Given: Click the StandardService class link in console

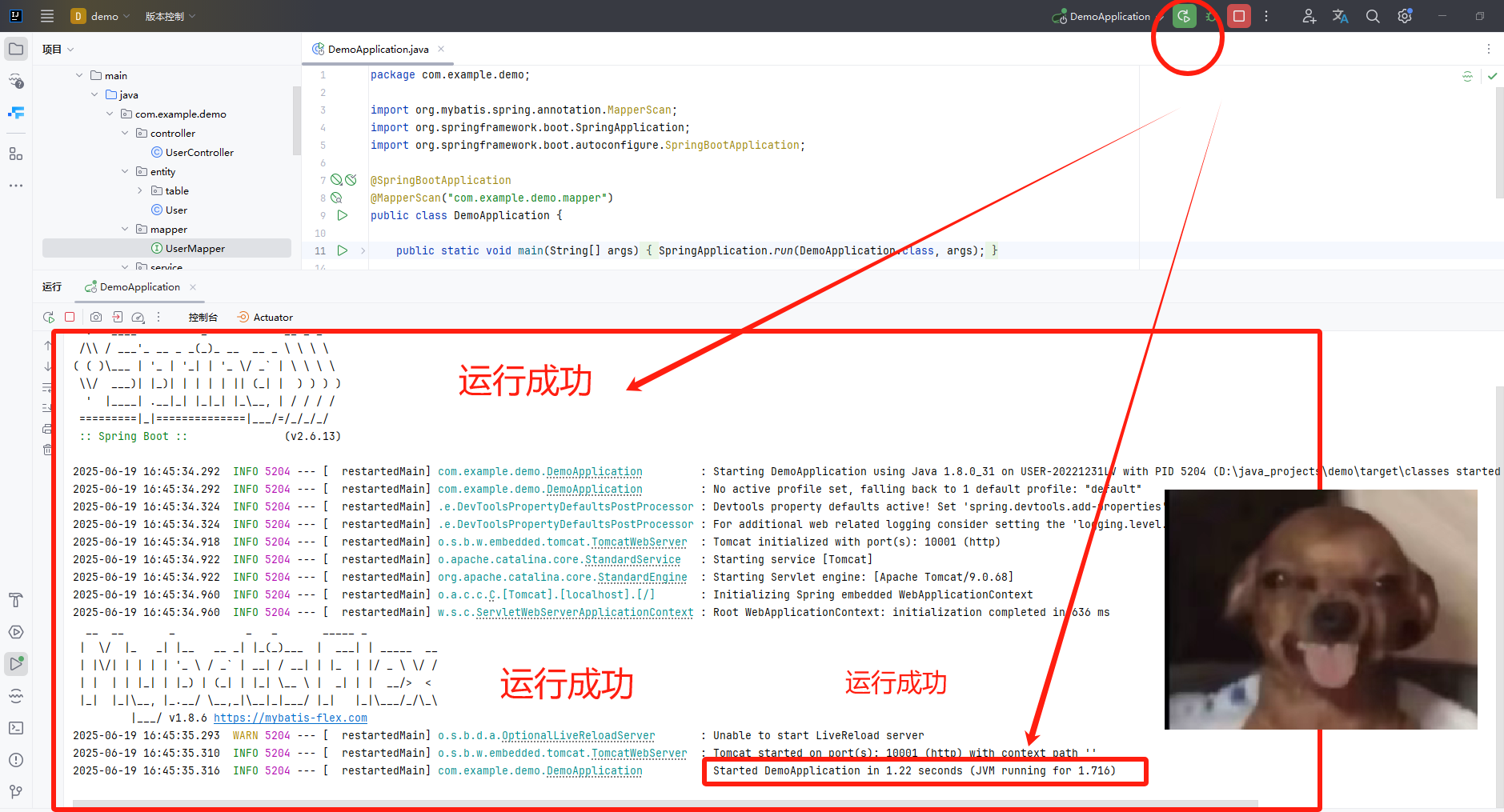Looking at the screenshot, I should [632, 559].
